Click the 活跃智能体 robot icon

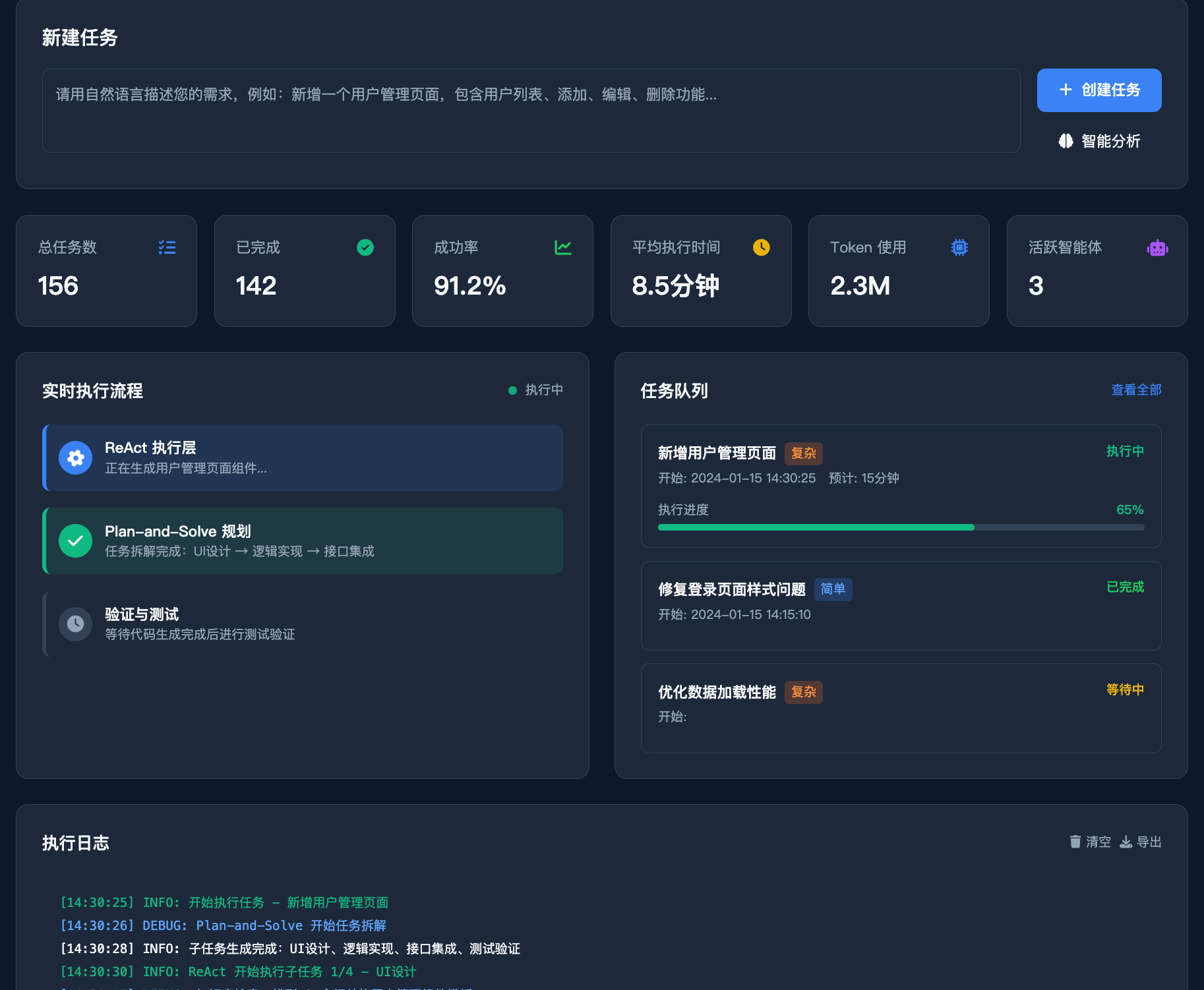pyautogui.click(x=1158, y=247)
